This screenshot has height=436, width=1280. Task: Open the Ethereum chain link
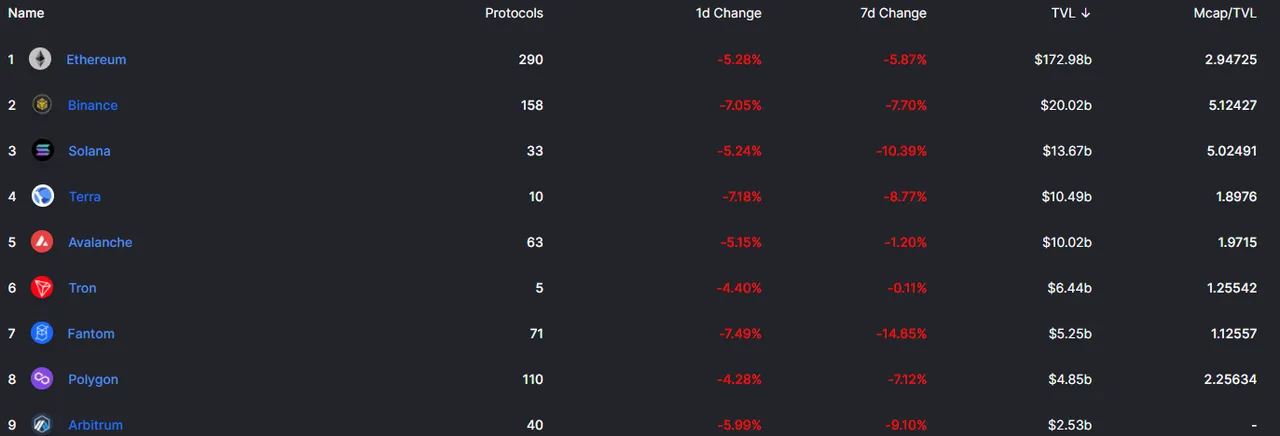pos(96,59)
